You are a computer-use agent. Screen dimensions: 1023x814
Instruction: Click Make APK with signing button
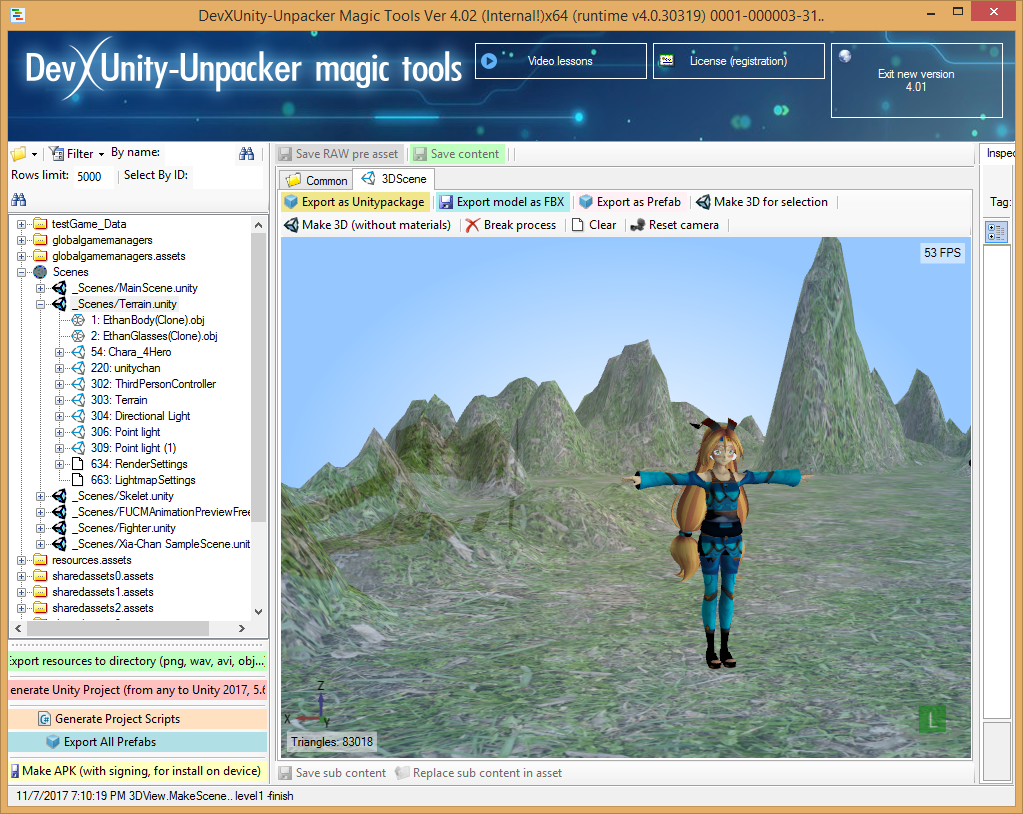(x=138, y=771)
